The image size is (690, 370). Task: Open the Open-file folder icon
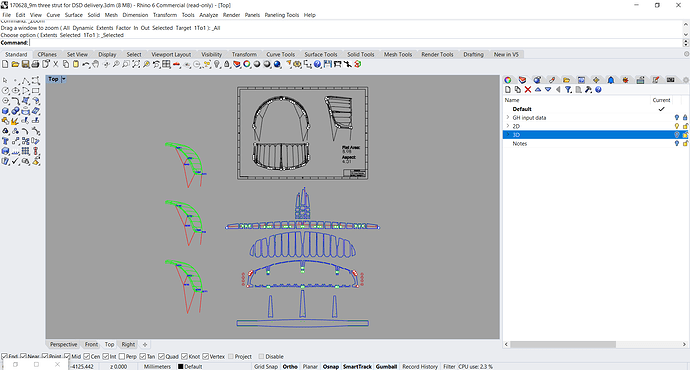click(15, 64)
